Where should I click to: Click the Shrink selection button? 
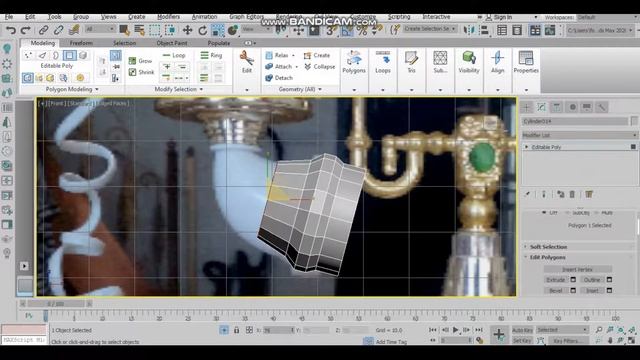point(141,72)
